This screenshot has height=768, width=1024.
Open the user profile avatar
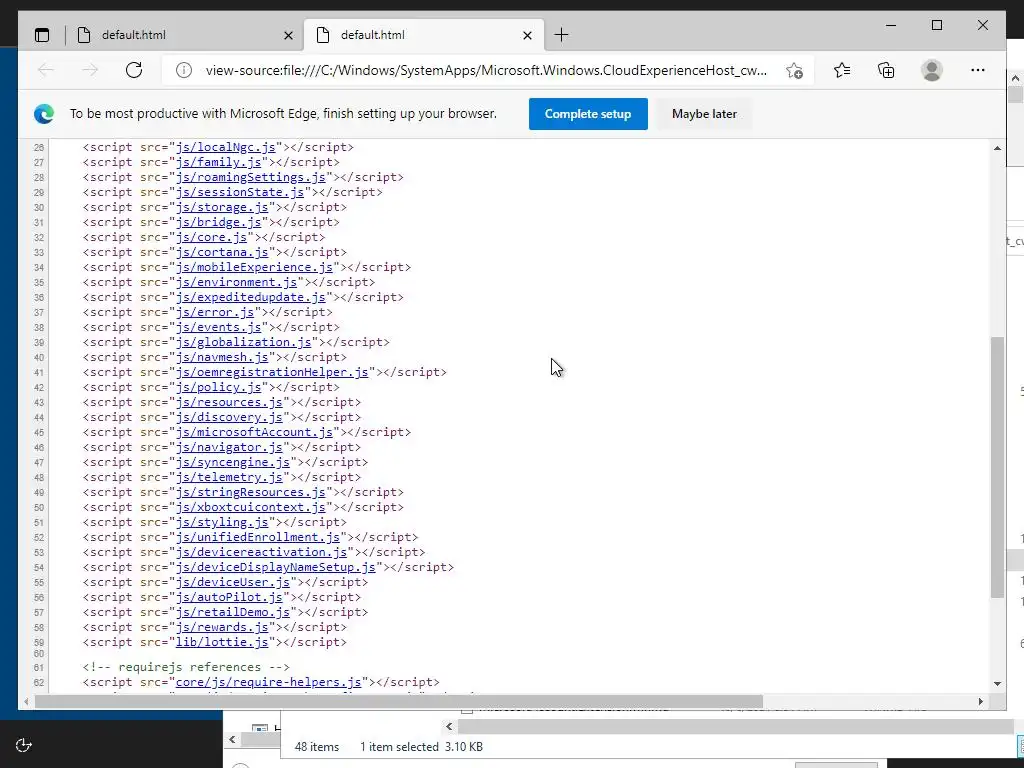click(932, 70)
